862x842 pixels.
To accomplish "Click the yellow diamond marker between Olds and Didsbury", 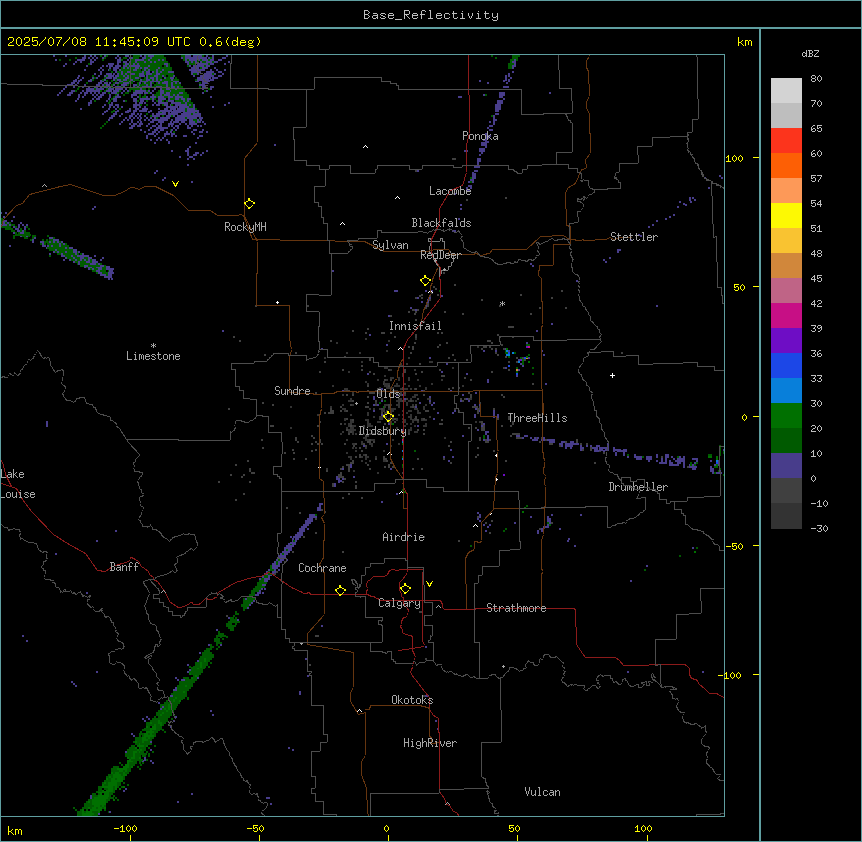I will pos(388,417).
